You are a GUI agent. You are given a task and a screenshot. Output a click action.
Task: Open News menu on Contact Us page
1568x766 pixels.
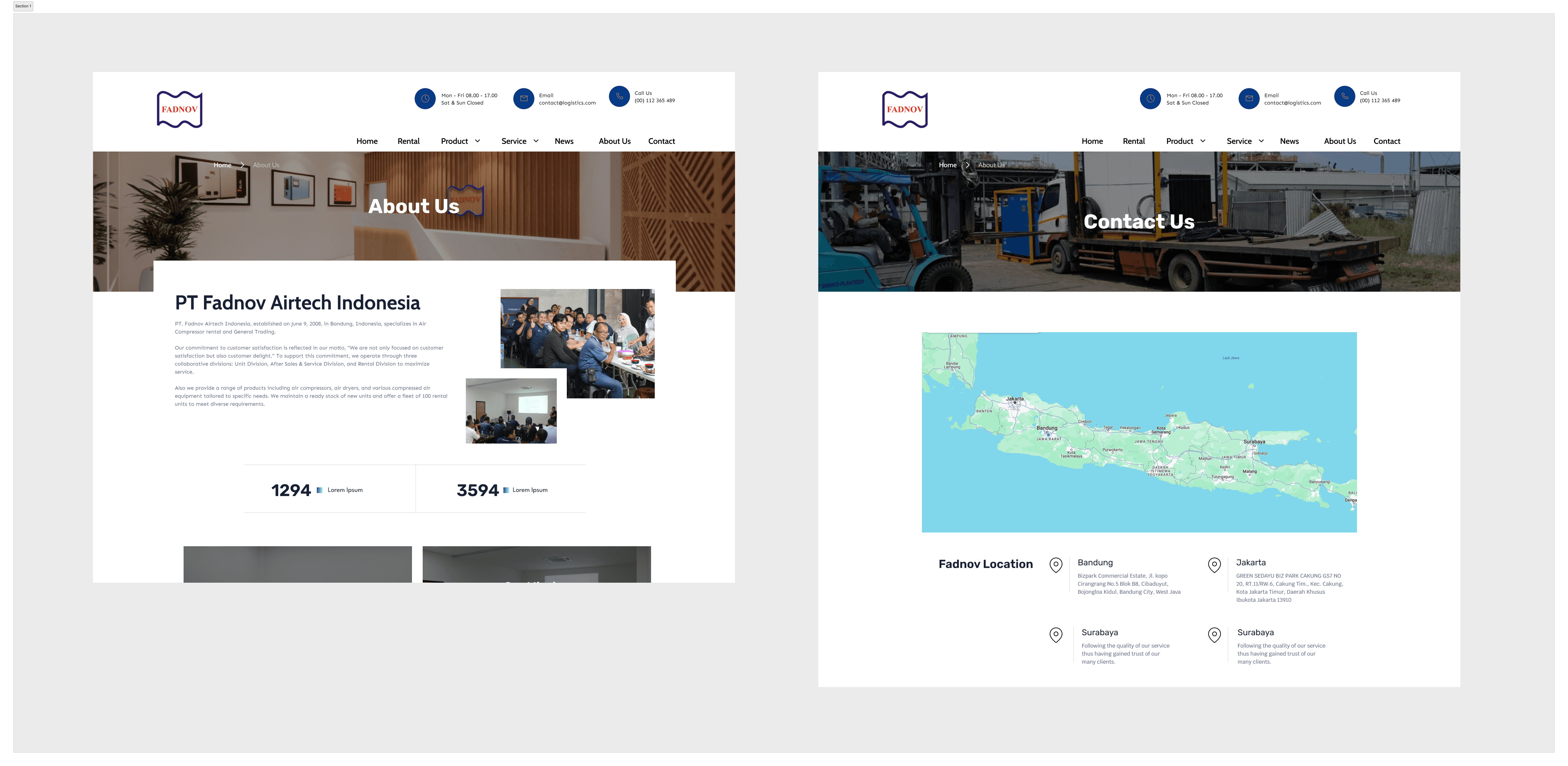coord(1289,141)
